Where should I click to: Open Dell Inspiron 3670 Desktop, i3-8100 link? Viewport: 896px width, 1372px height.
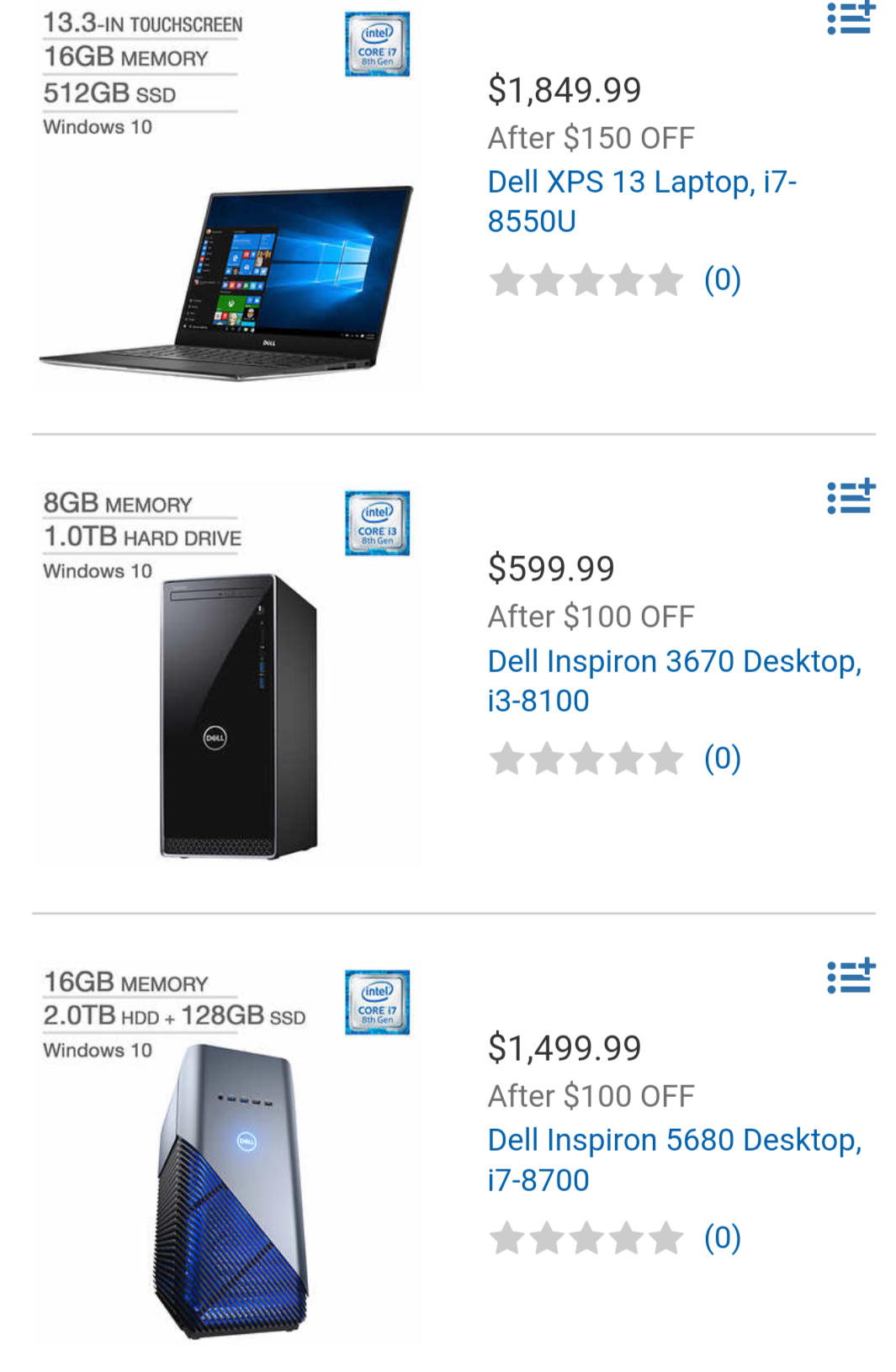(x=675, y=681)
